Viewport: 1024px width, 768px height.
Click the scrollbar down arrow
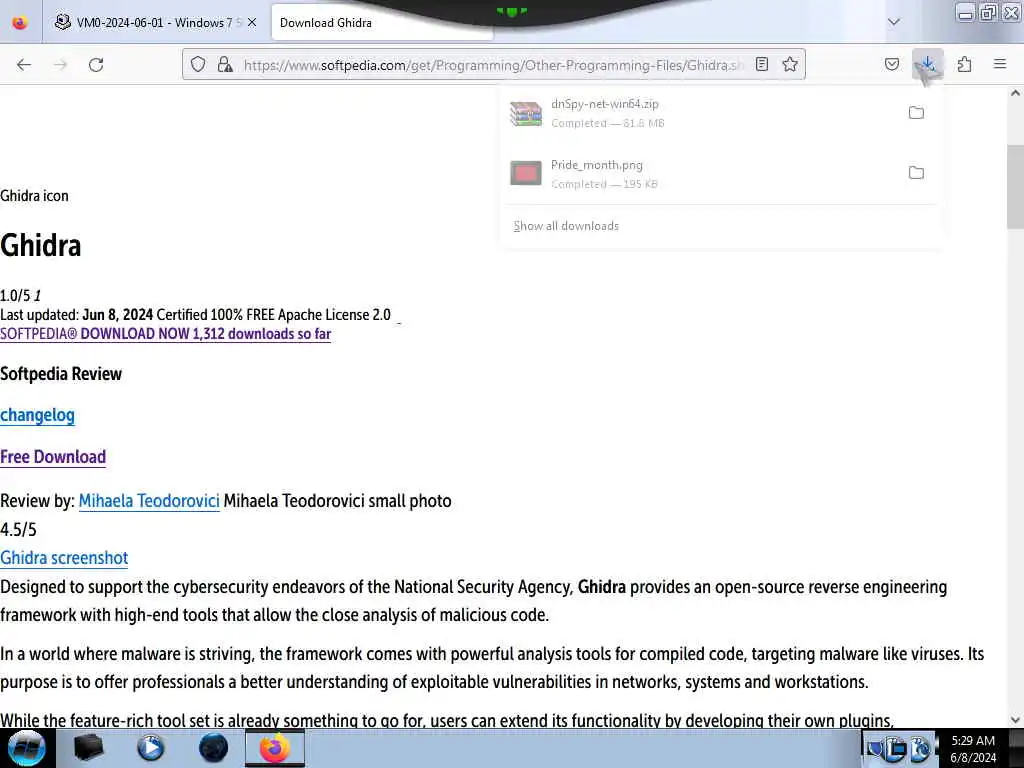click(1015, 720)
